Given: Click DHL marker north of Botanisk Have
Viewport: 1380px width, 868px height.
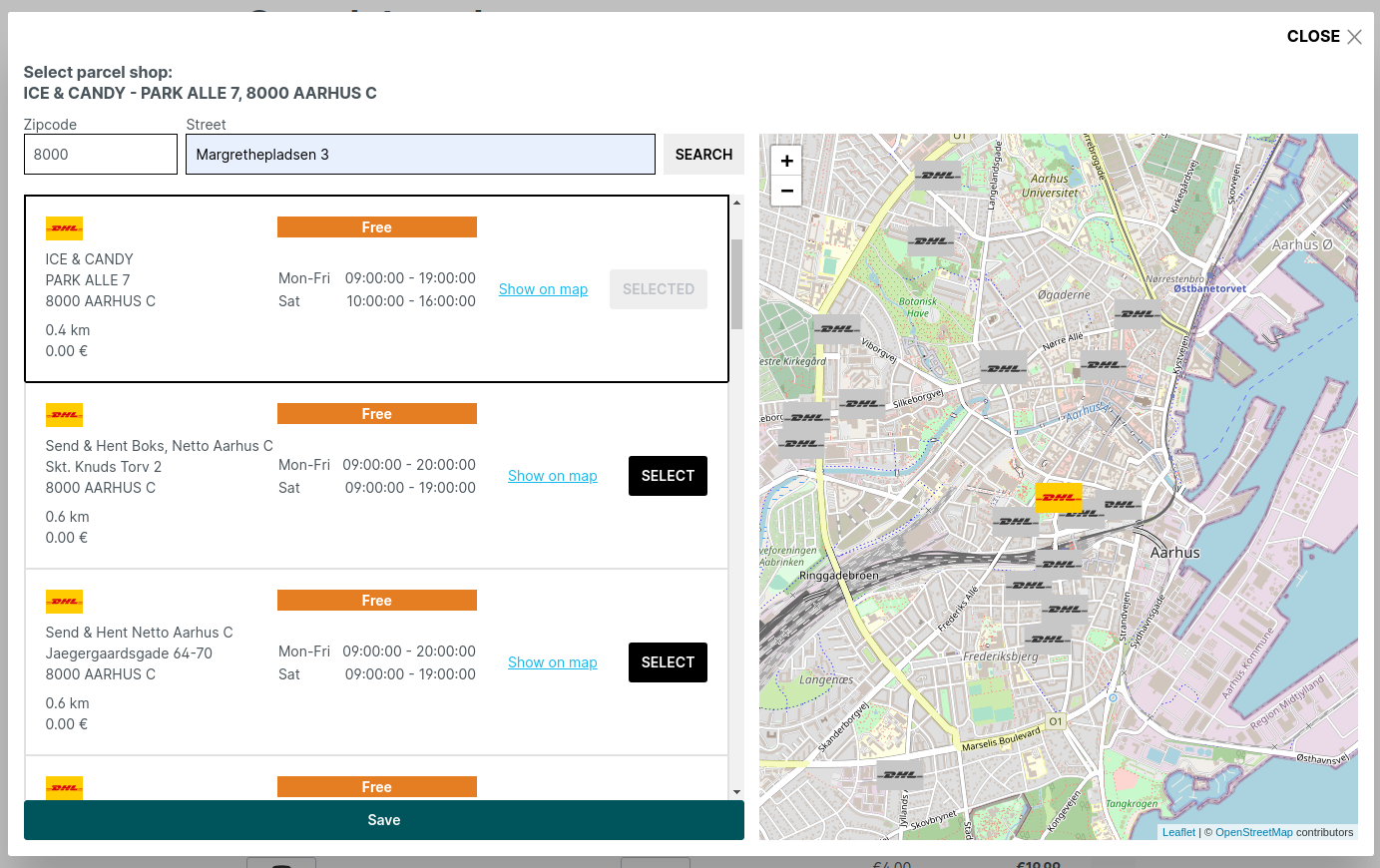Looking at the screenshot, I should coord(931,240).
